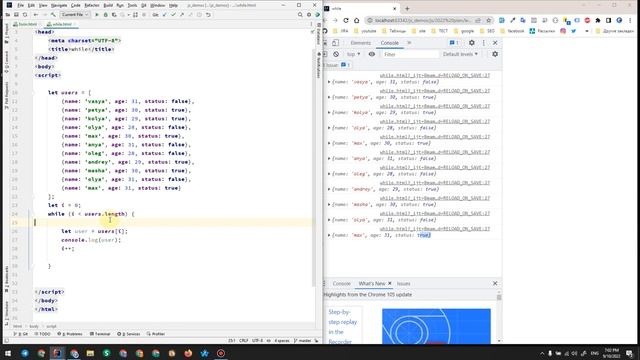Run the current file with the green play icon
The width and height of the screenshot is (640, 360).
click(97, 15)
